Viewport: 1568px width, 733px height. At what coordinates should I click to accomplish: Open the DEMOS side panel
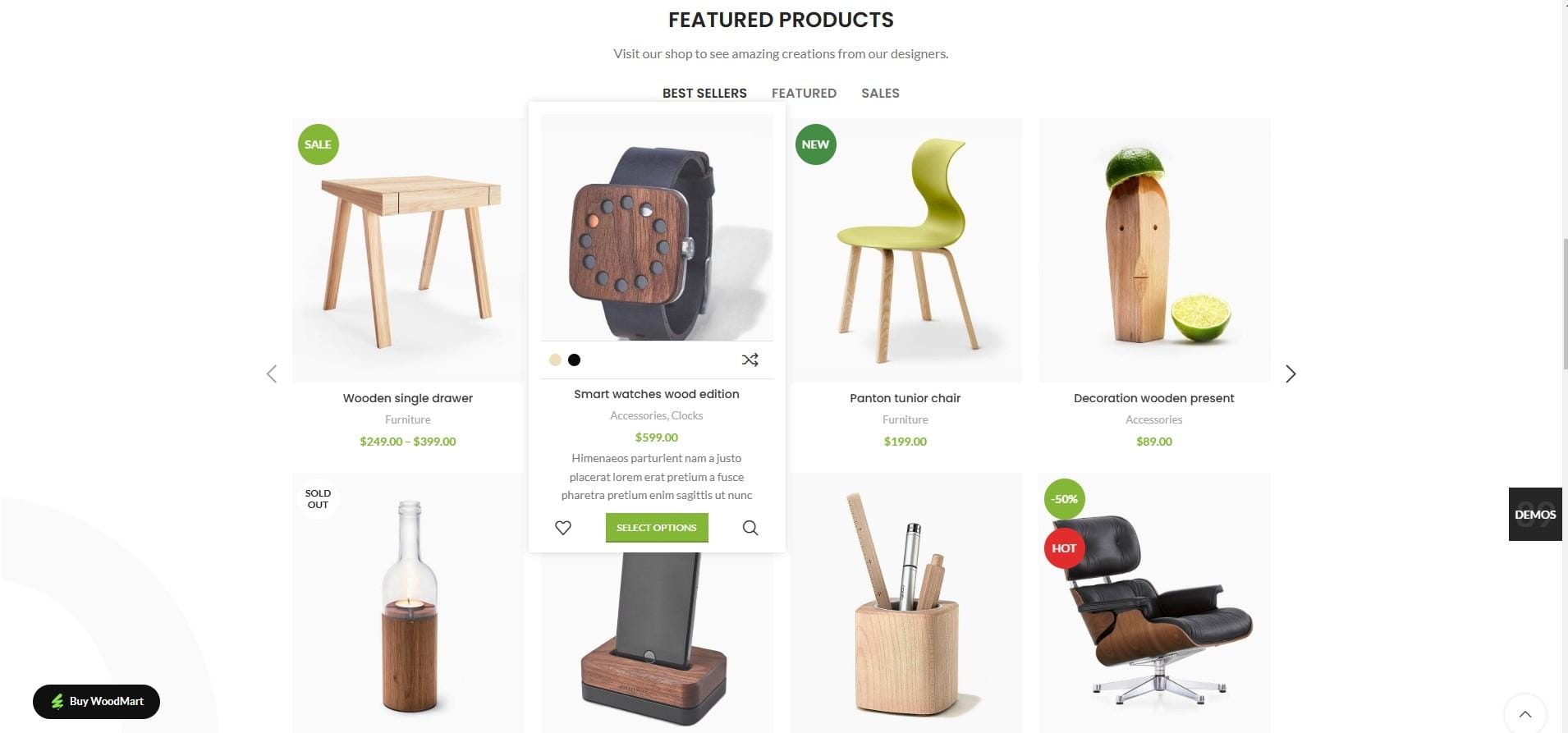coord(1535,515)
